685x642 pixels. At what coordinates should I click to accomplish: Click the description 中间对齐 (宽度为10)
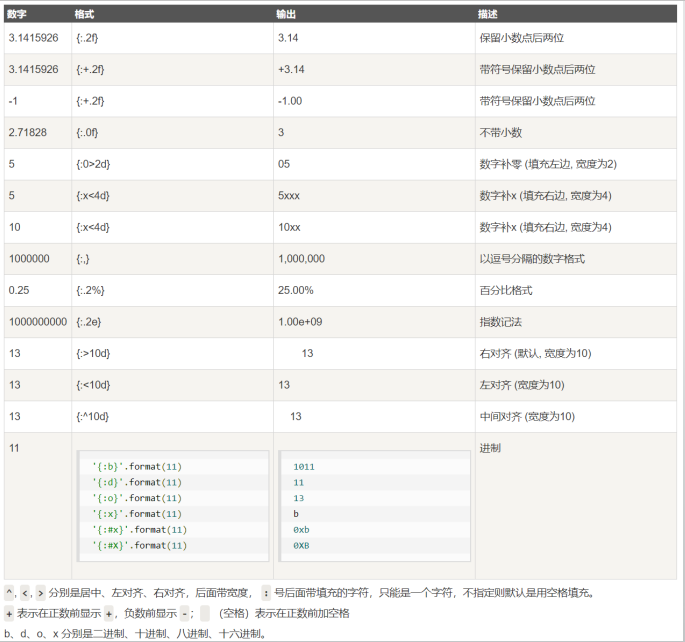(527, 416)
